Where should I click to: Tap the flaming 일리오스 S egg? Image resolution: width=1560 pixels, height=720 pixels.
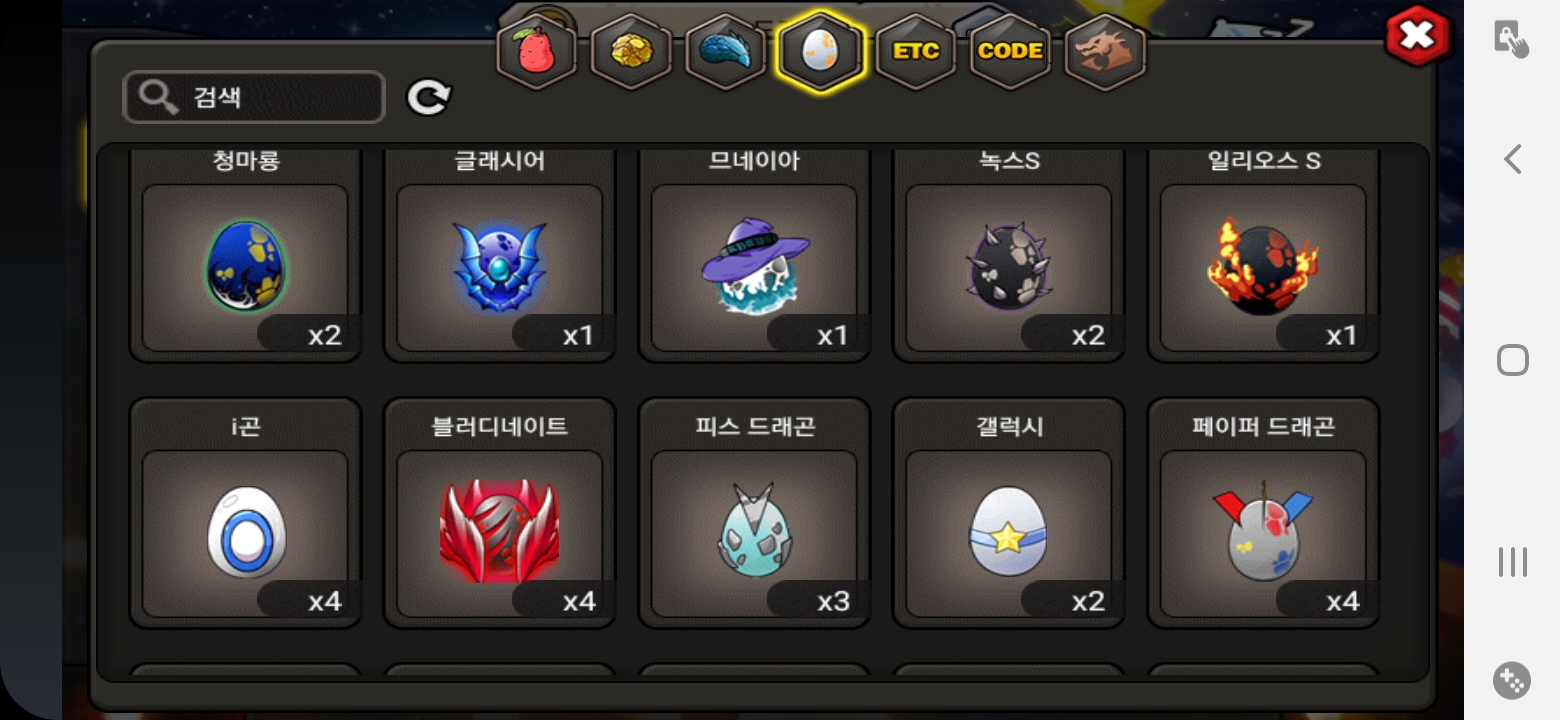tap(1263, 268)
